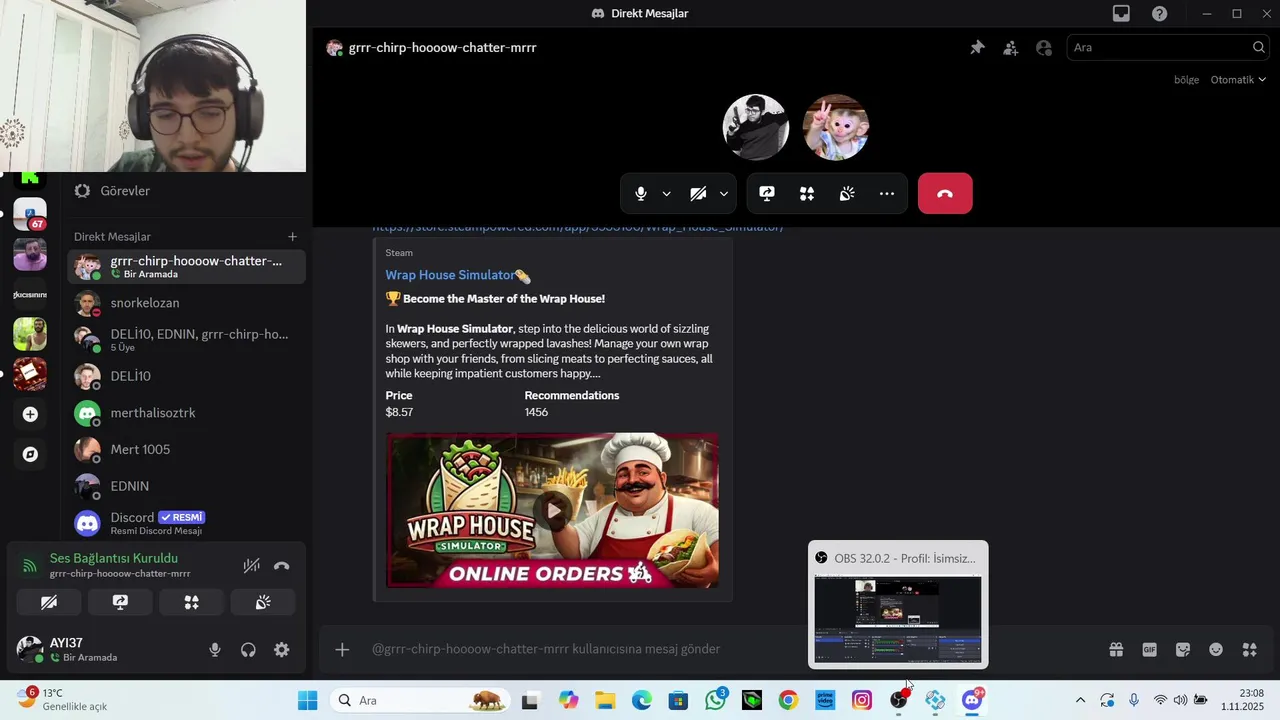Open the Mert 1005 conversation
Viewport: 1280px width, 720px height.
pos(186,449)
